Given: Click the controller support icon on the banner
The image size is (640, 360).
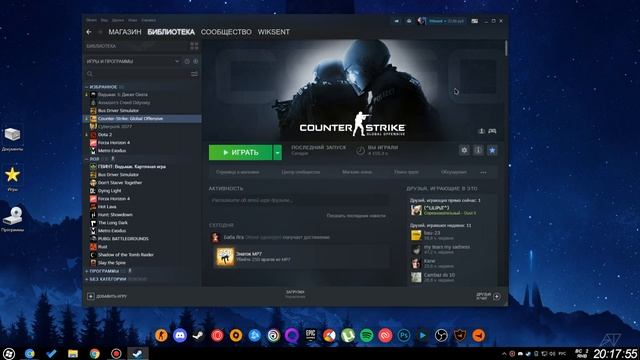Looking at the screenshot, I should pyautogui.click(x=492, y=131).
